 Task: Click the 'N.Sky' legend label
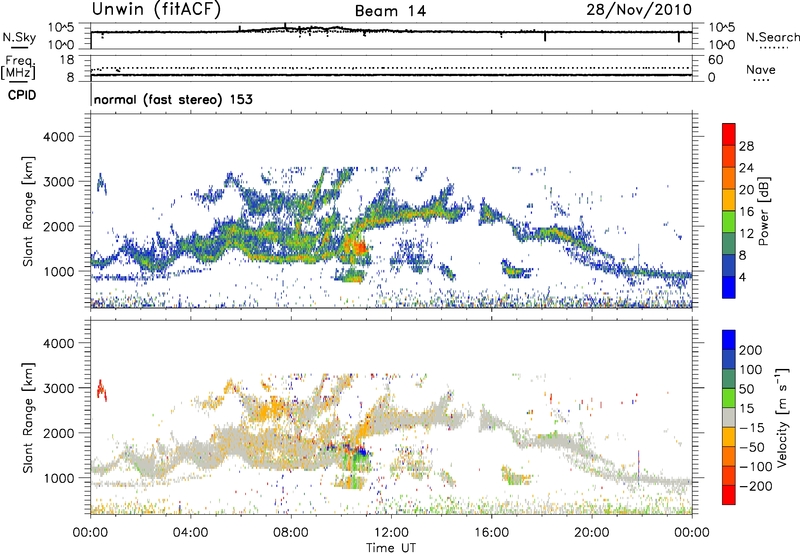[19, 37]
